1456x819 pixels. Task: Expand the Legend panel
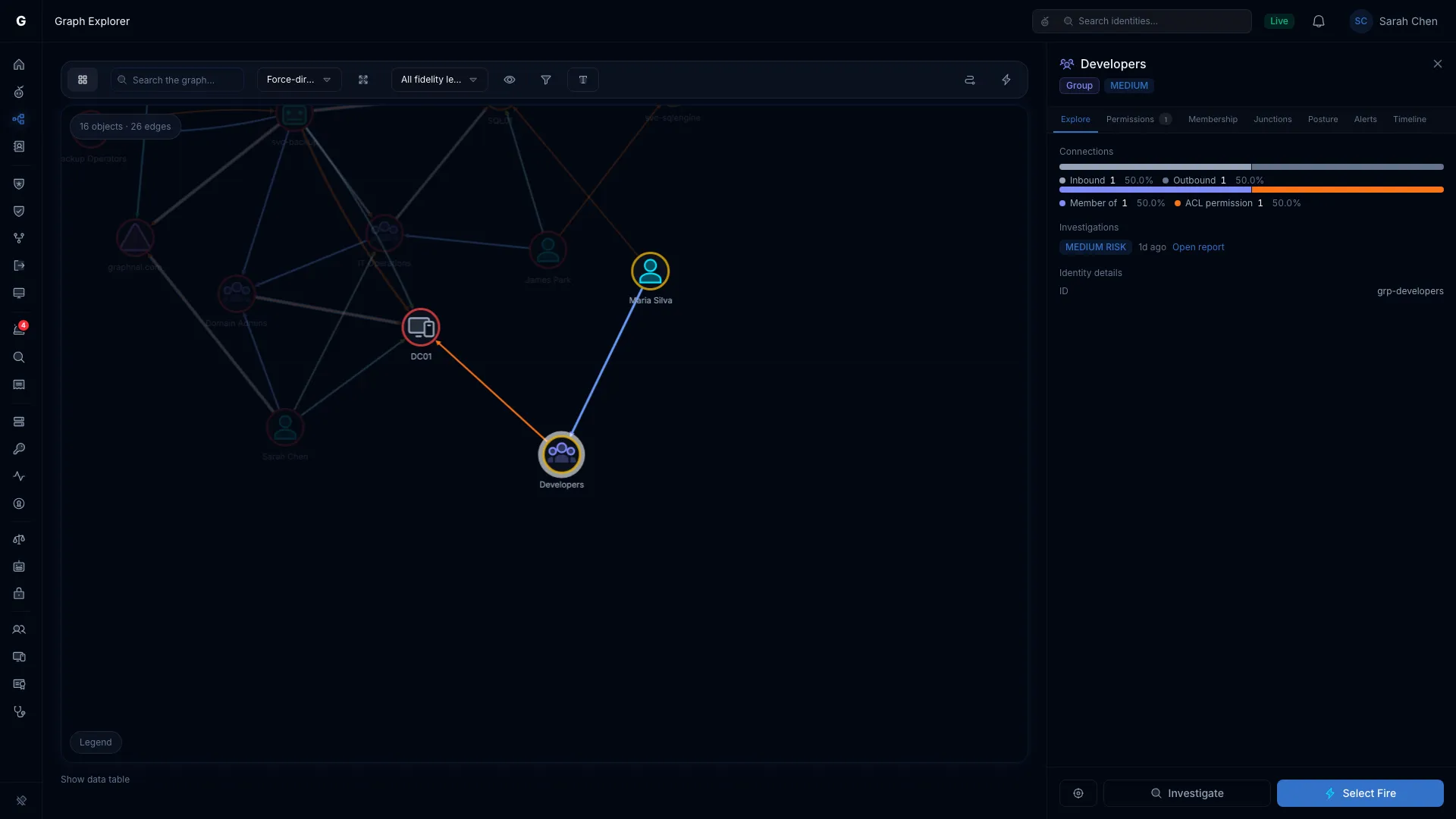coord(96,742)
